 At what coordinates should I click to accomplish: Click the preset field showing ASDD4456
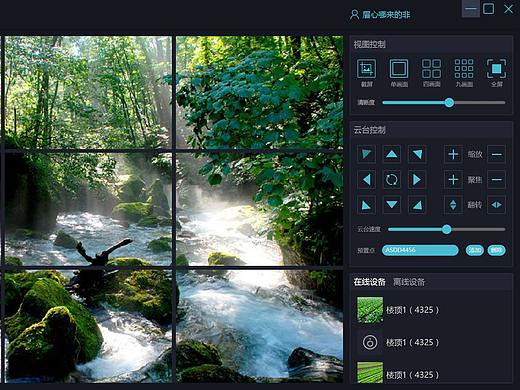(x=420, y=250)
